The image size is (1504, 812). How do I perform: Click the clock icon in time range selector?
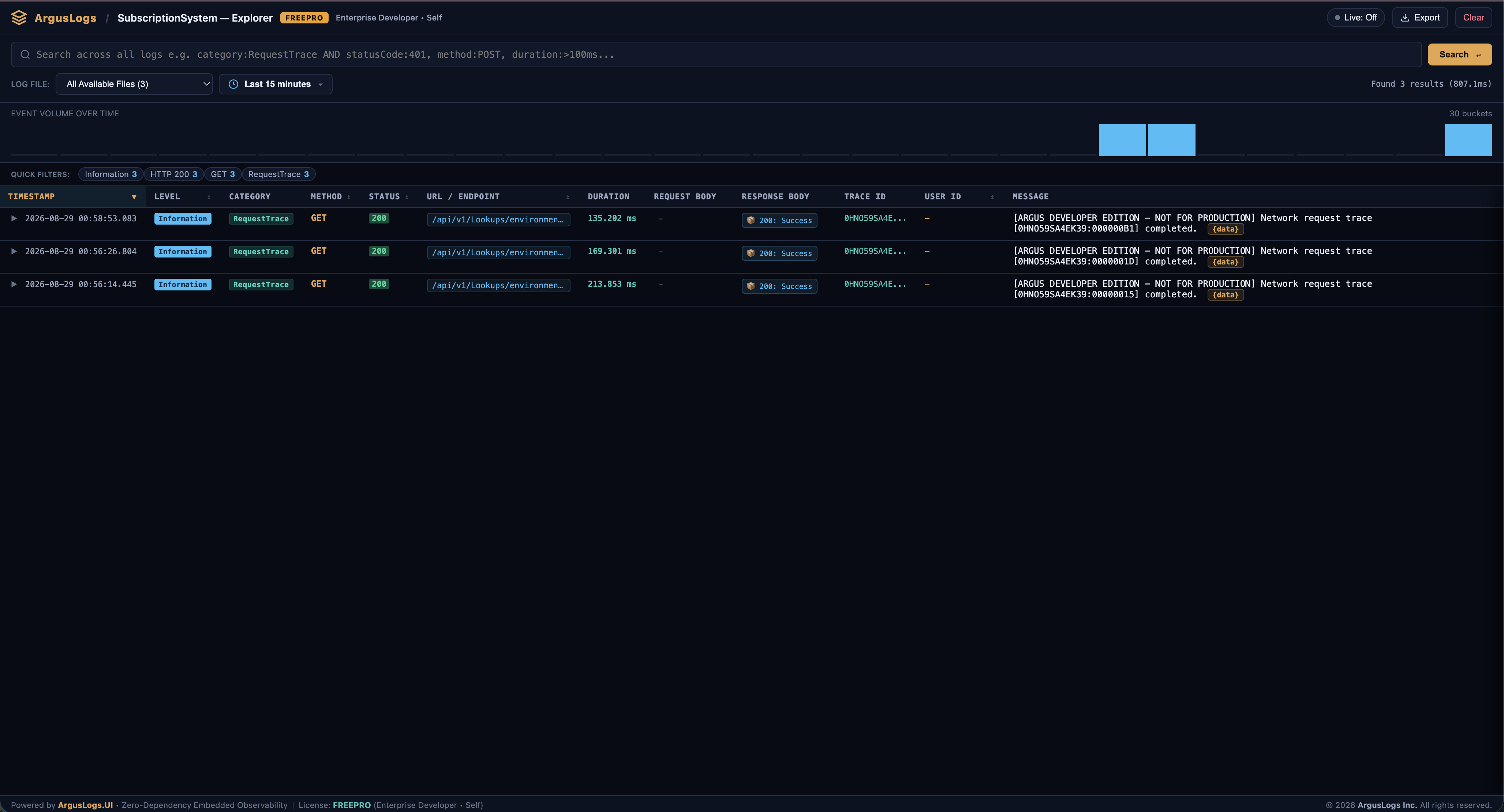tap(233, 84)
